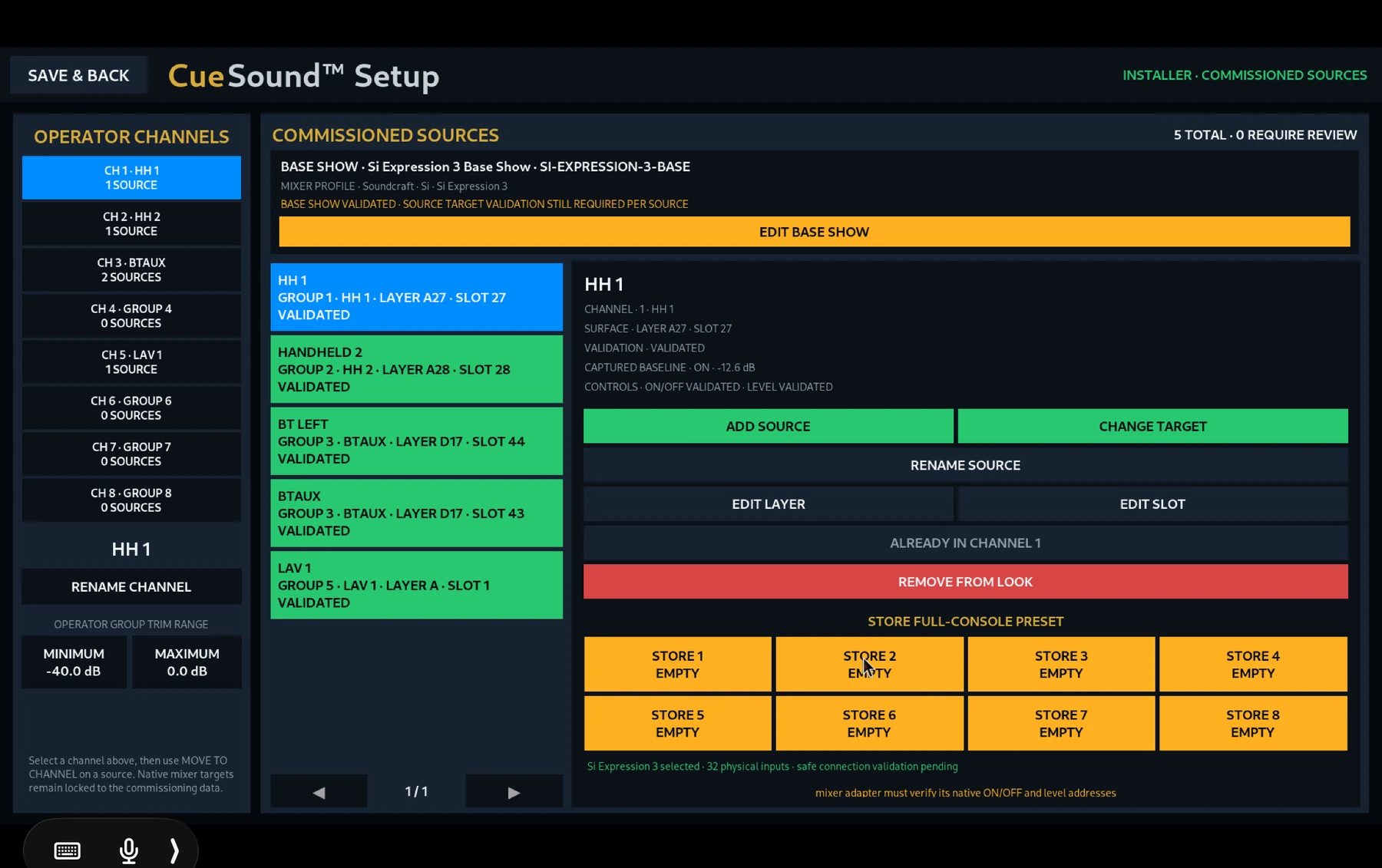Image resolution: width=1382 pixels, height=868 pixels.
Task: Store preset in STORE 8 slot
Action: [x=1253, y=723]
